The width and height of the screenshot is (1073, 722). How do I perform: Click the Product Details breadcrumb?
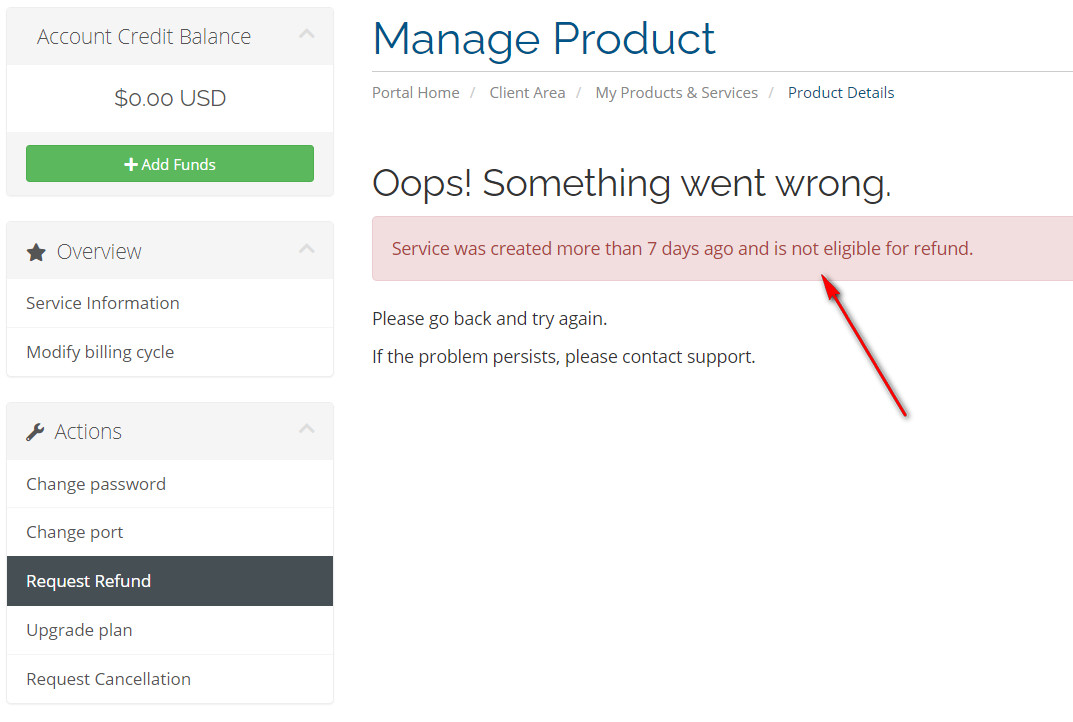coord(841,93)
